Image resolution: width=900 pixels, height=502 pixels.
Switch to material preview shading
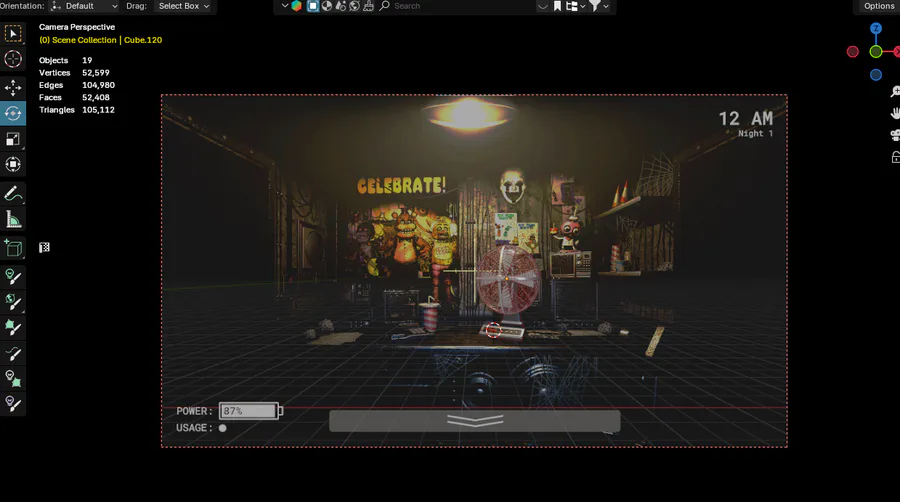click(x=340, y=6)
